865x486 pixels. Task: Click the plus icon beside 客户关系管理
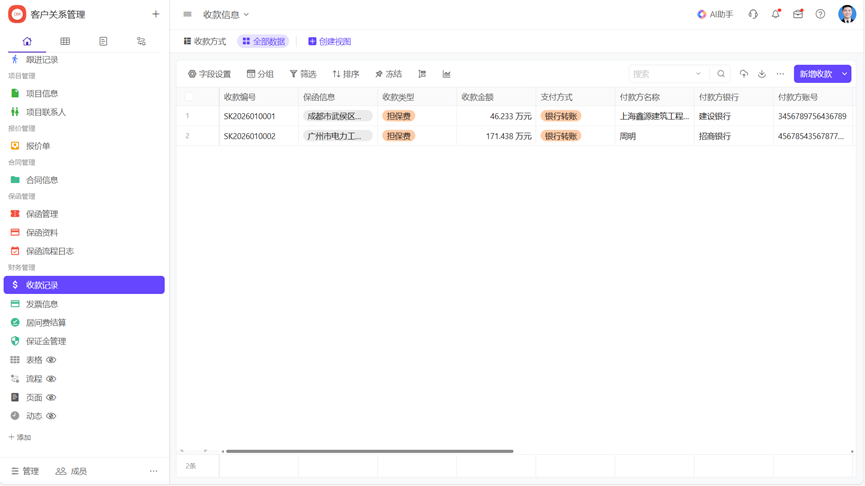tap(155, 14)
